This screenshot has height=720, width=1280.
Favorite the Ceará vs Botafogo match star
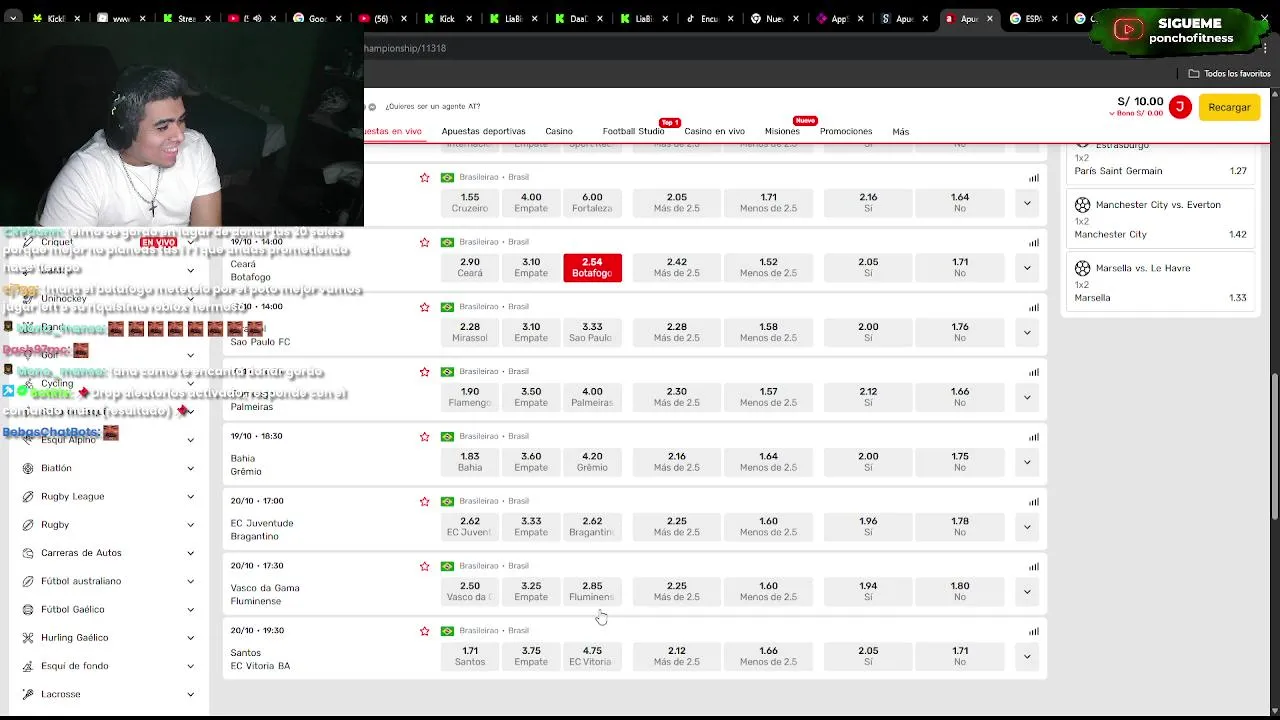click(x=424, y=242)
